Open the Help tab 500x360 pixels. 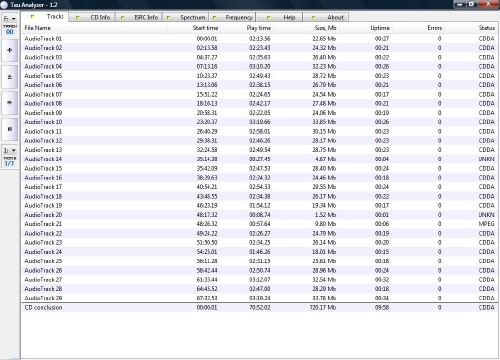click(x=279, y=17)
